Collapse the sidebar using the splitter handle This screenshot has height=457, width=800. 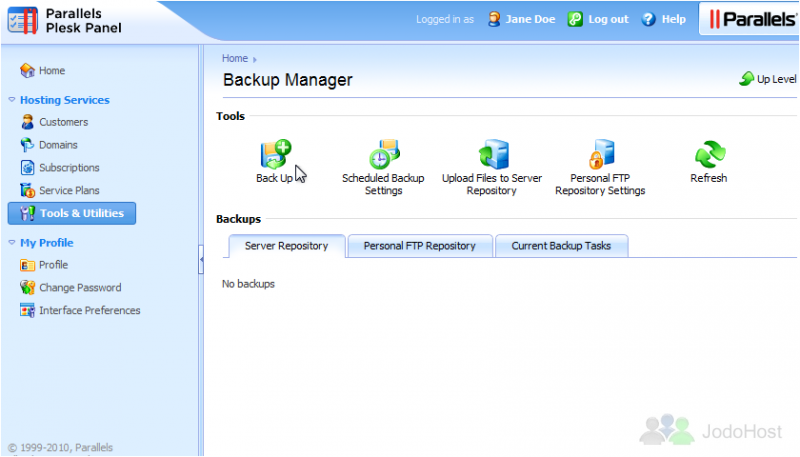pyautogui.click(x=201, y=260)
